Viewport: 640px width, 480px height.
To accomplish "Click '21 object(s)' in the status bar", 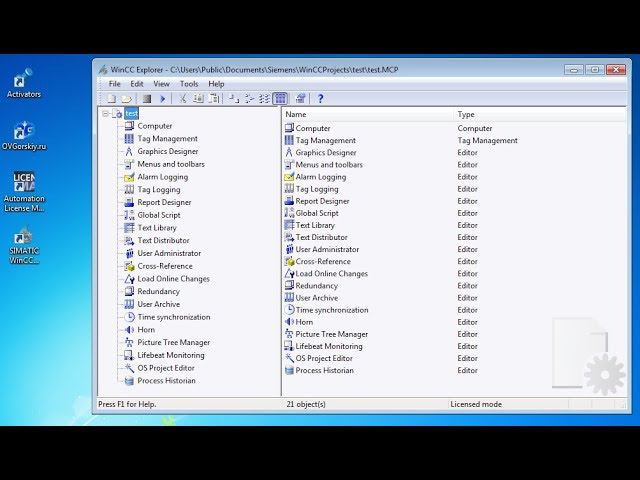I will 306,404.
